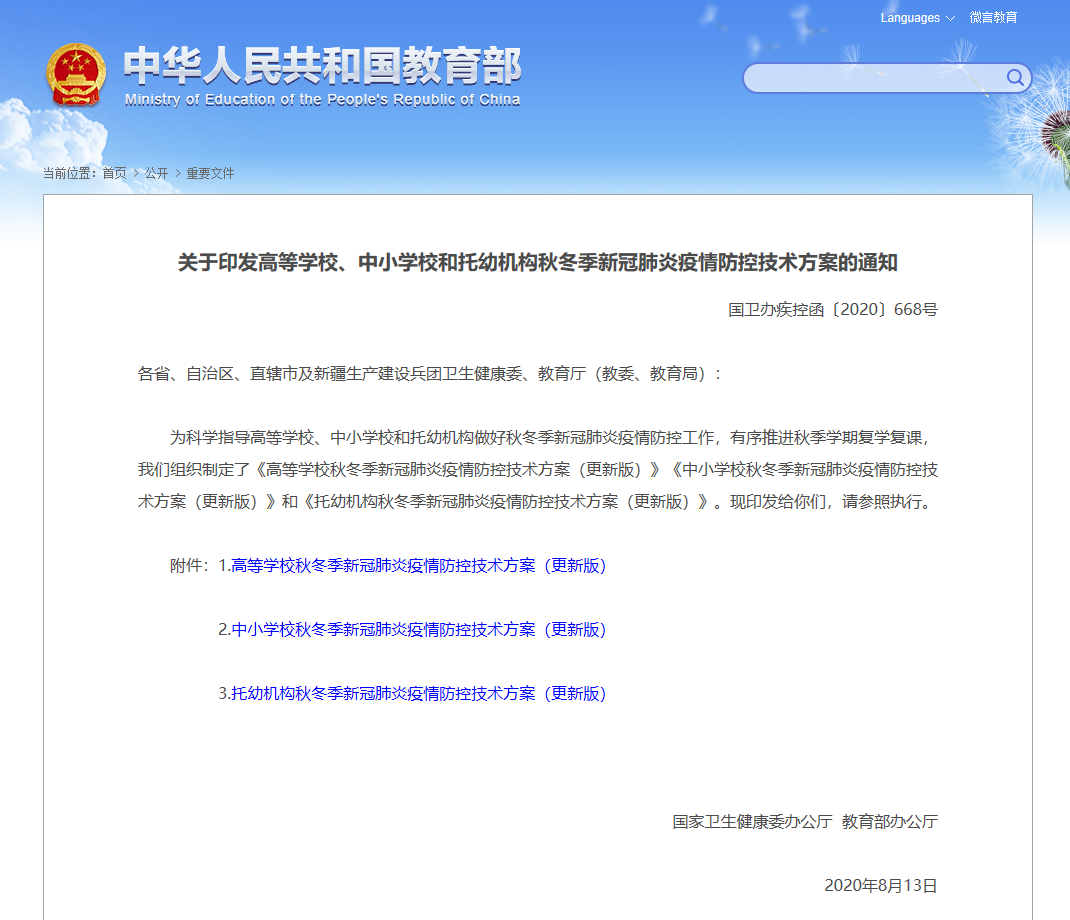This screenshot has width=1070, height=920.
Task: Open the 微言教育 link
Action: [x=993, y=18]
